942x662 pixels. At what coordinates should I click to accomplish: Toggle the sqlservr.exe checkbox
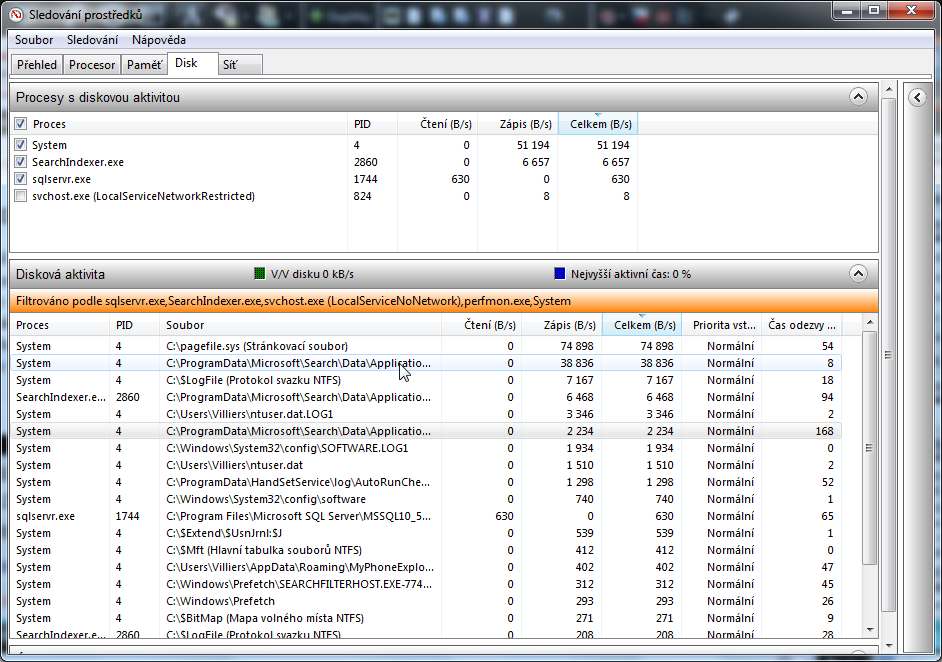click(21, 179)
